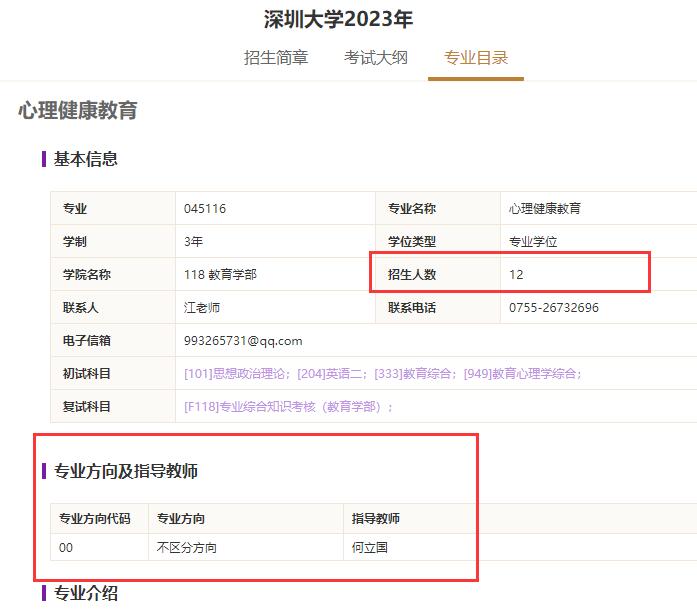Click the college name 118 教育学部
This screenshot has width=697, height=610.
pyautogui.click(x=220, y=274)
